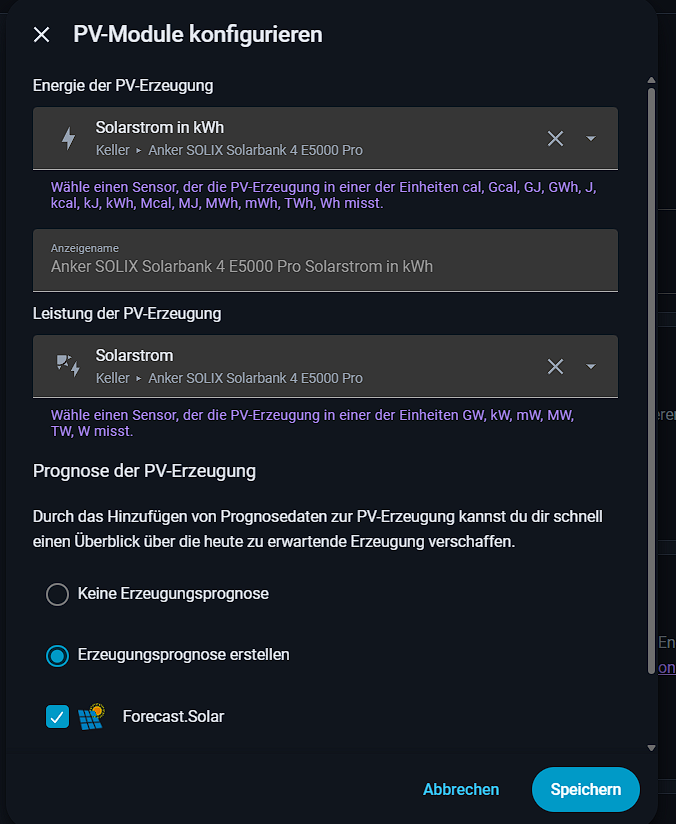This screenshot has width=676, height=824.
Task: Clear the Solarstrom in kWh sensor selection
Action: pyautogui.click(x=555, y=139)
